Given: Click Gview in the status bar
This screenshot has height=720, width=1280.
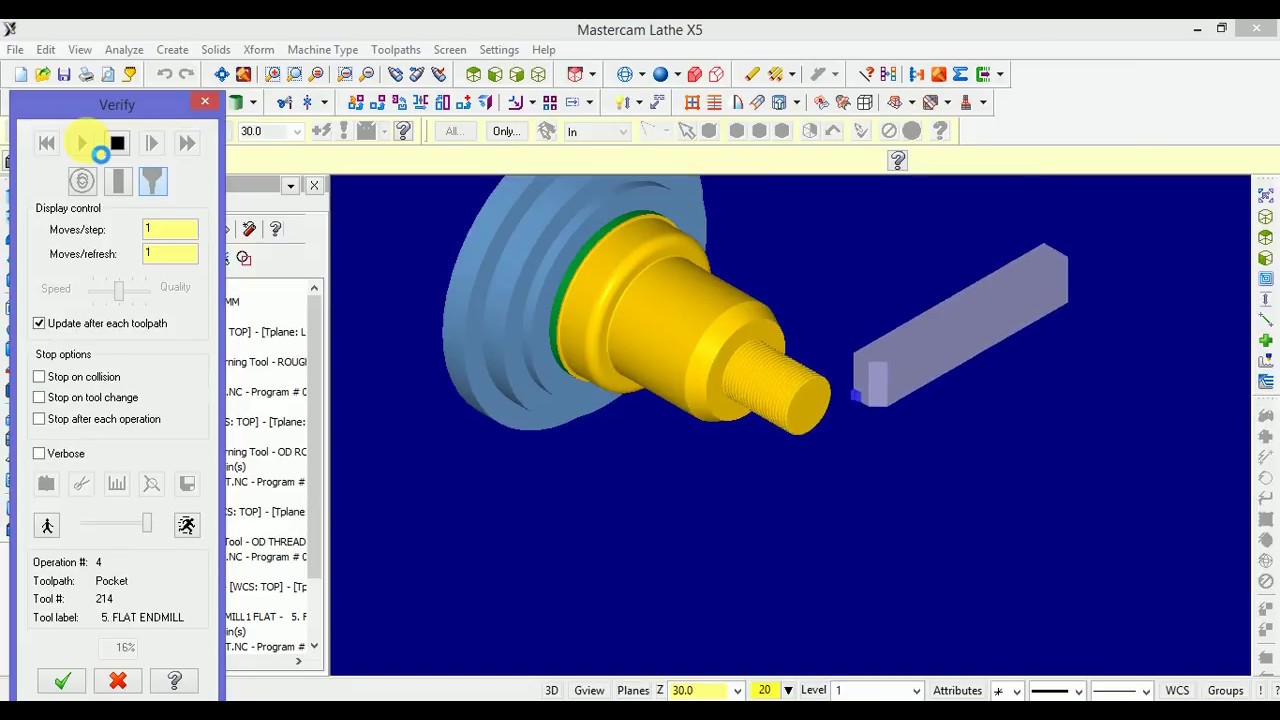Looking at the screenshot, I should (x=589, y=691).
